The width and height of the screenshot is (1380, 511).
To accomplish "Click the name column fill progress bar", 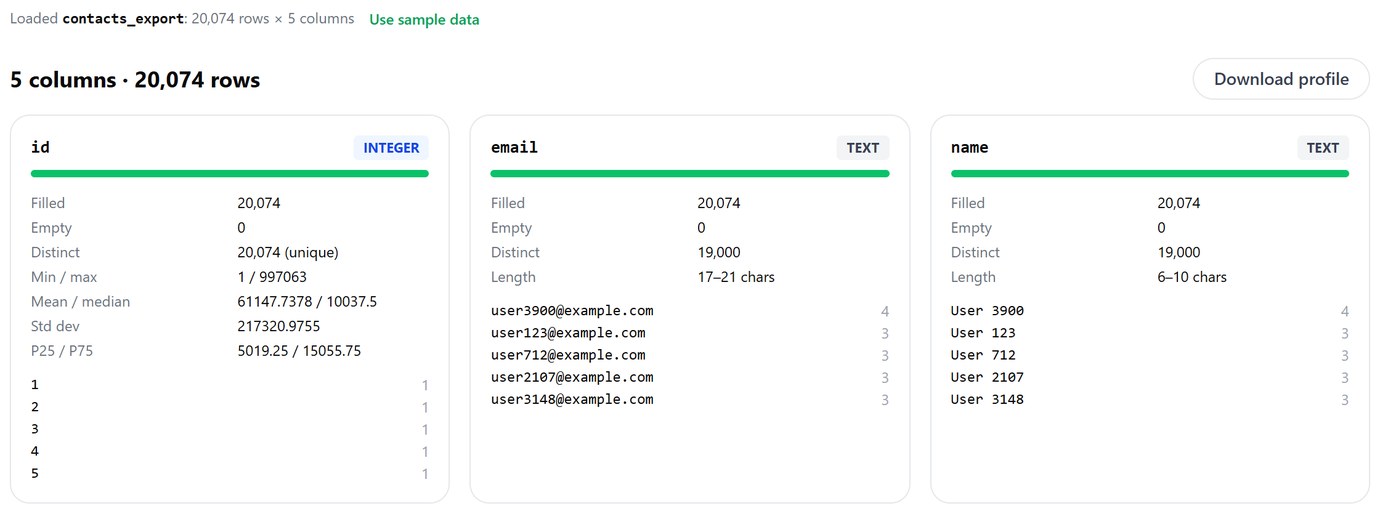I will [x=1150, y=174].
